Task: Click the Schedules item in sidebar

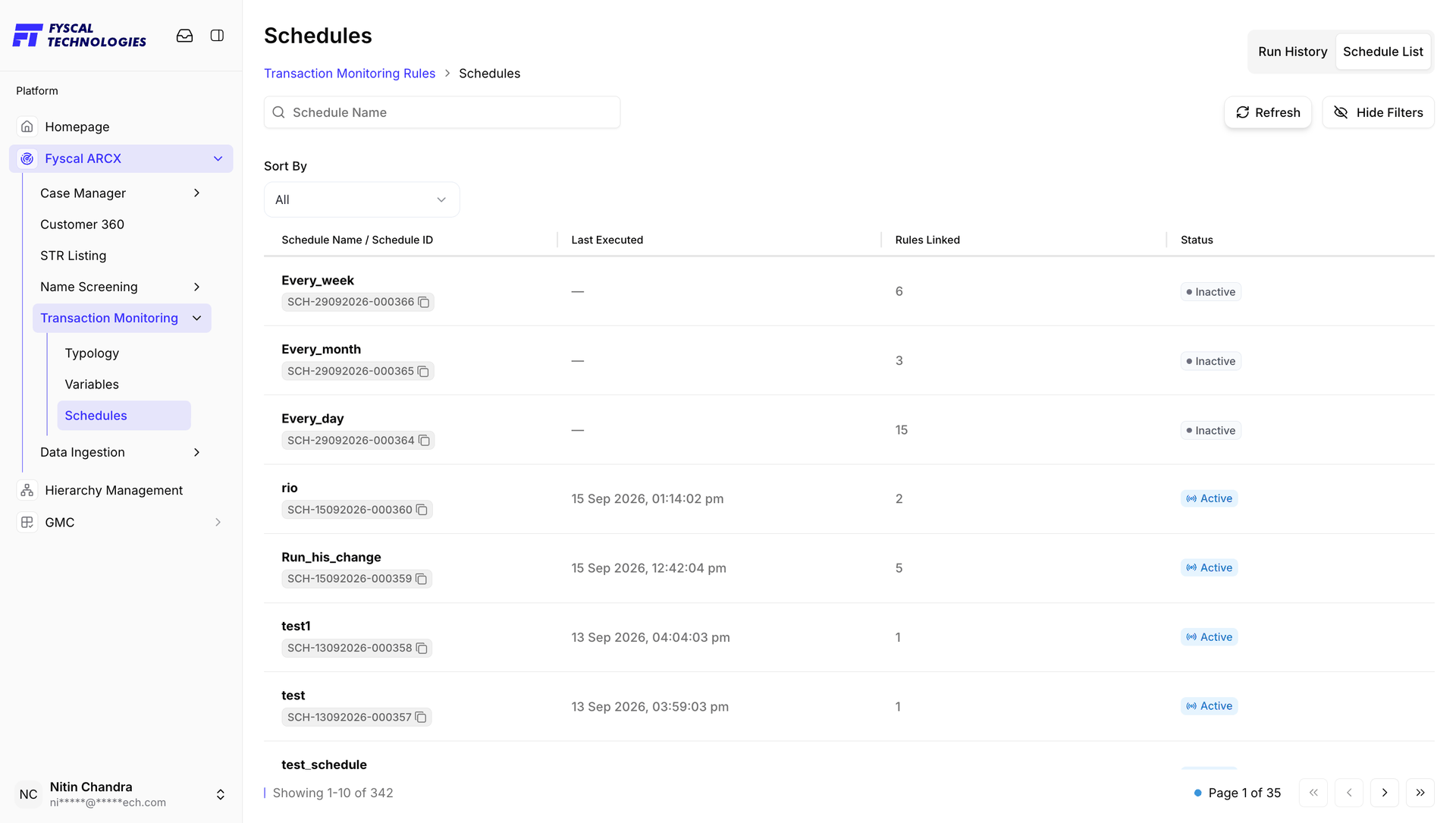Action: click(x=124, y=416)
